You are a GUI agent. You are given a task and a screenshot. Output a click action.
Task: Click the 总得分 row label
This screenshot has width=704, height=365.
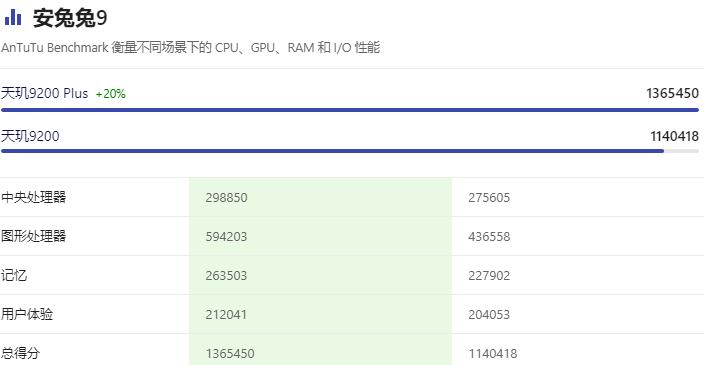(21, 353)
